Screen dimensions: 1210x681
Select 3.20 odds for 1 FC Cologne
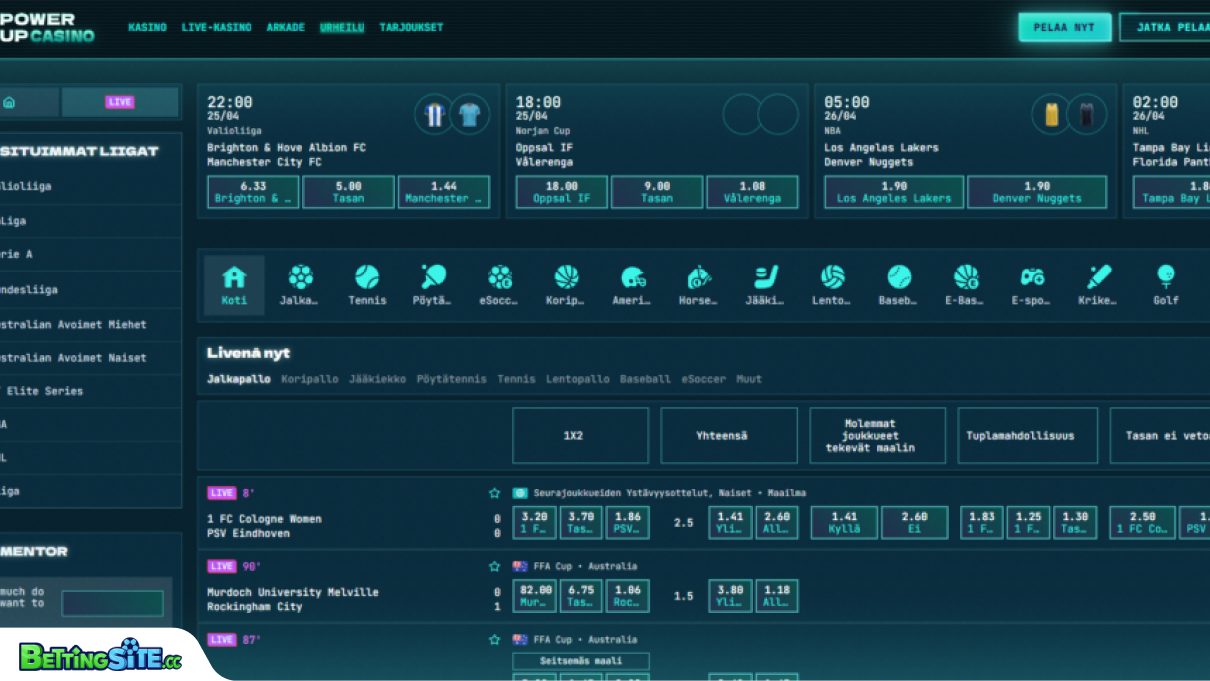point(535,523)
